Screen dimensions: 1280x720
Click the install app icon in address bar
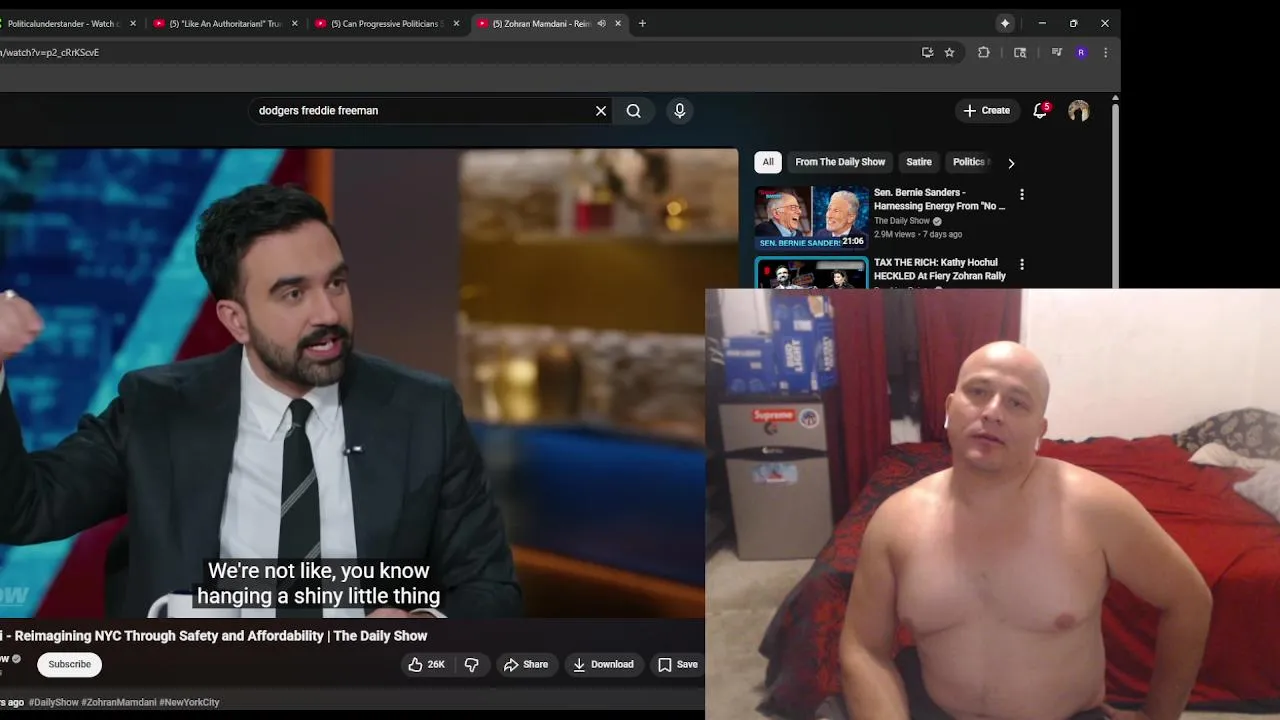(x=927, y=53)
